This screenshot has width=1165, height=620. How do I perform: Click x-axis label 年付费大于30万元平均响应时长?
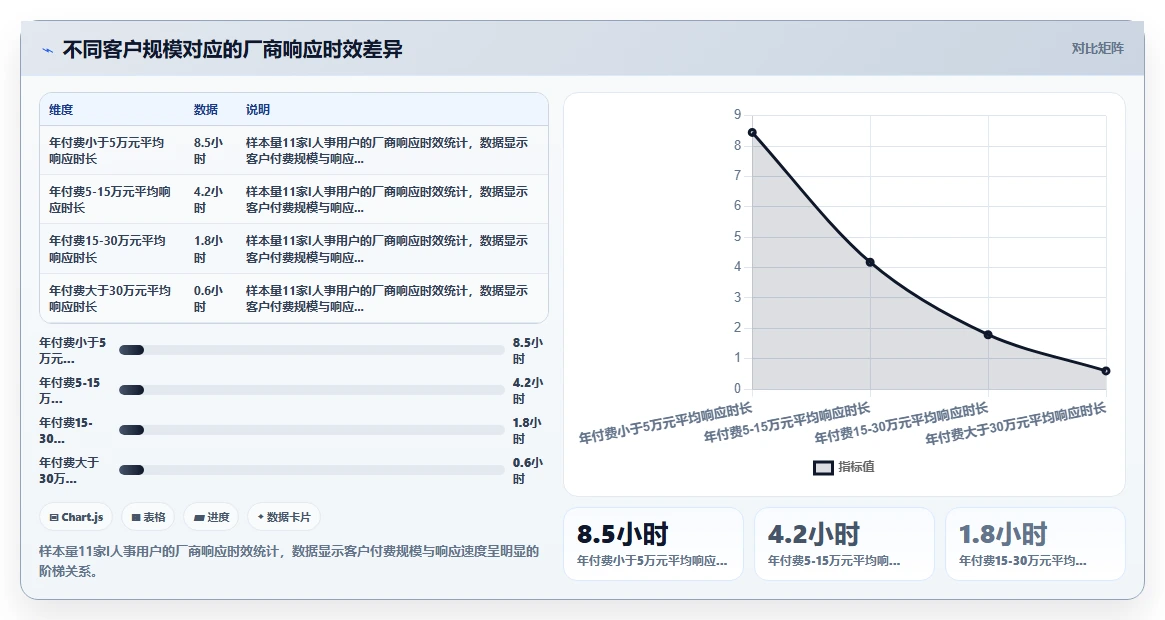1016,424
